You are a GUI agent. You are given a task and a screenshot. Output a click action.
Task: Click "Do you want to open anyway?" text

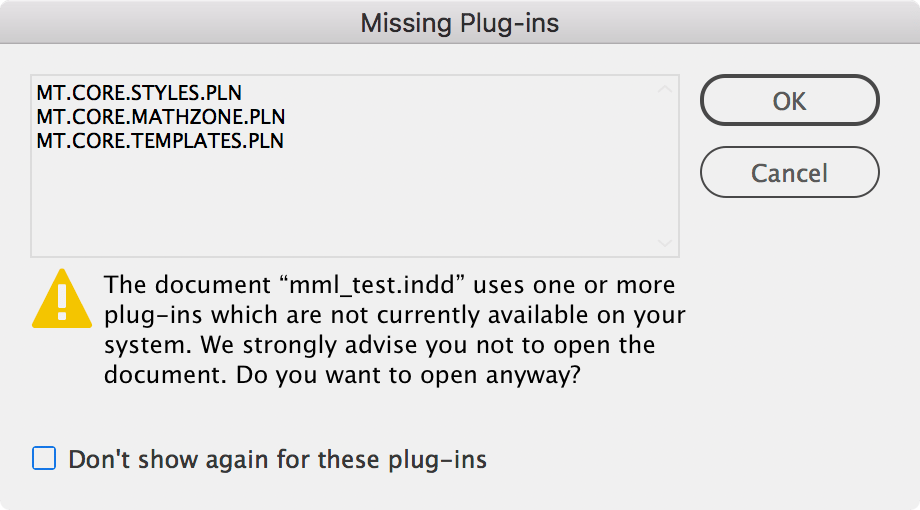coord(408,375)
